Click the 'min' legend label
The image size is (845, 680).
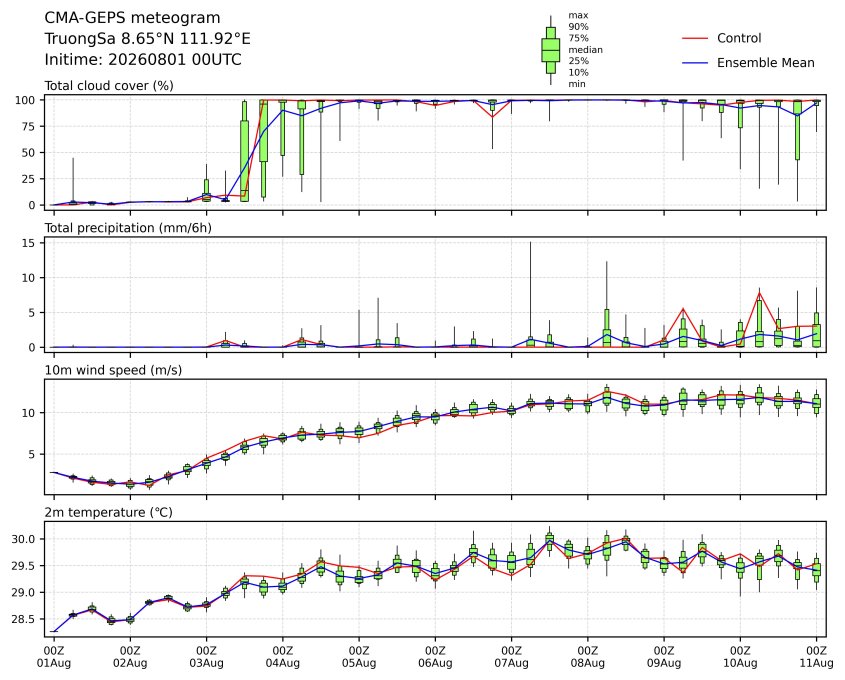tap(577, 84)
